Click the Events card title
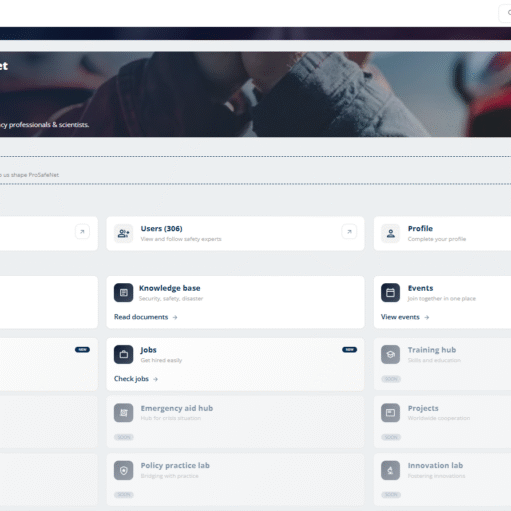 420,288
